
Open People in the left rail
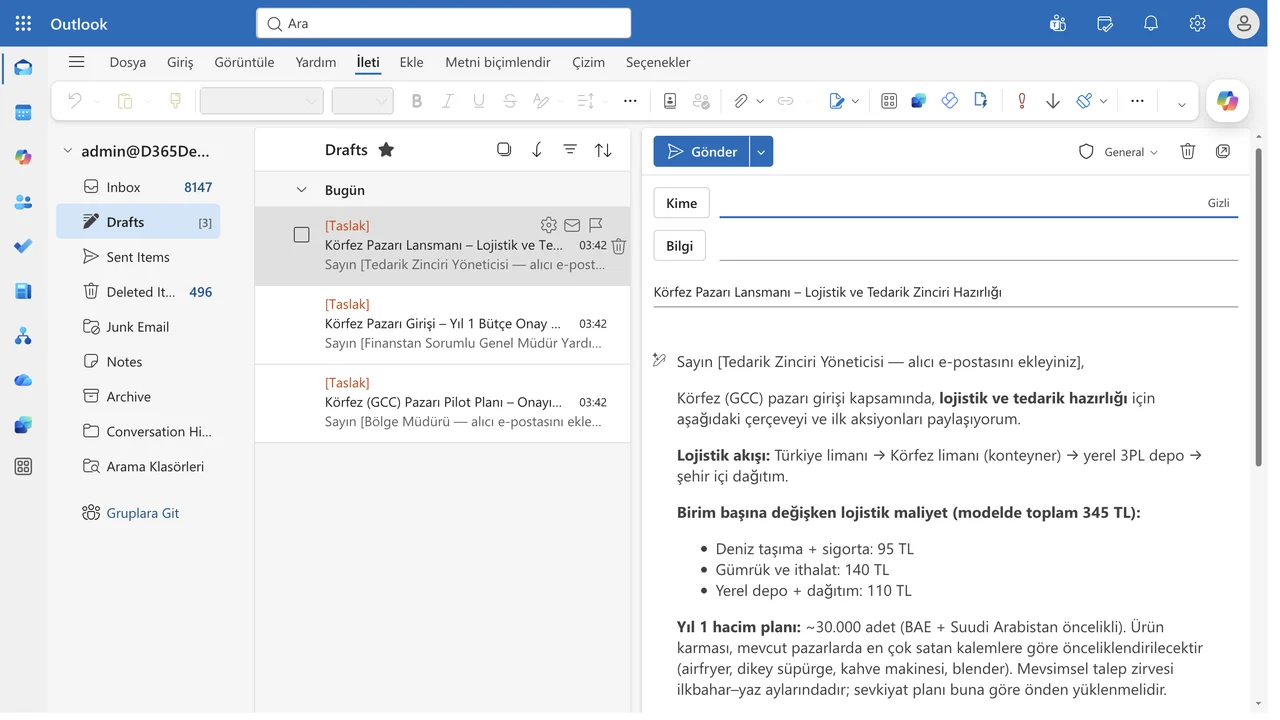(23, 202)
